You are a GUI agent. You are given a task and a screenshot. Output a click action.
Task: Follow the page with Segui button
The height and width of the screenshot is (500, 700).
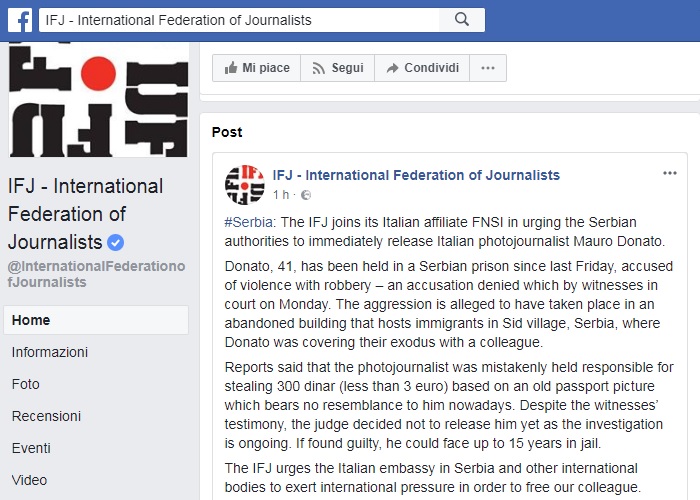pos(338,68)
